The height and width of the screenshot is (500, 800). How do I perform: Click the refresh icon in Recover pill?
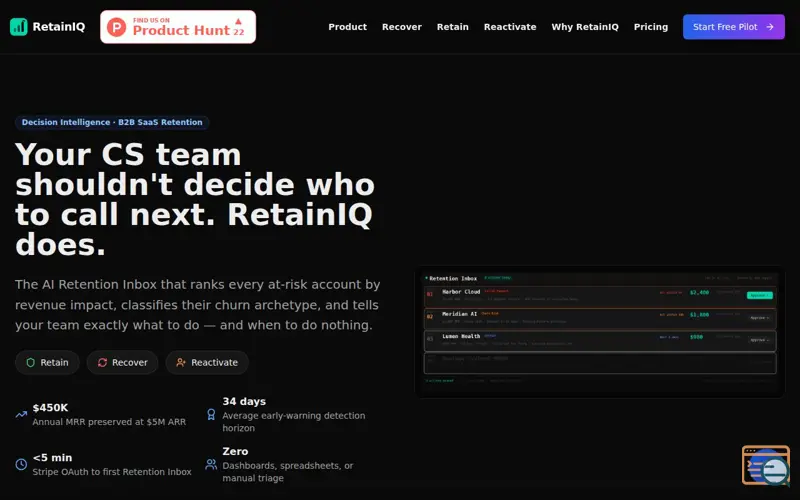103,362
